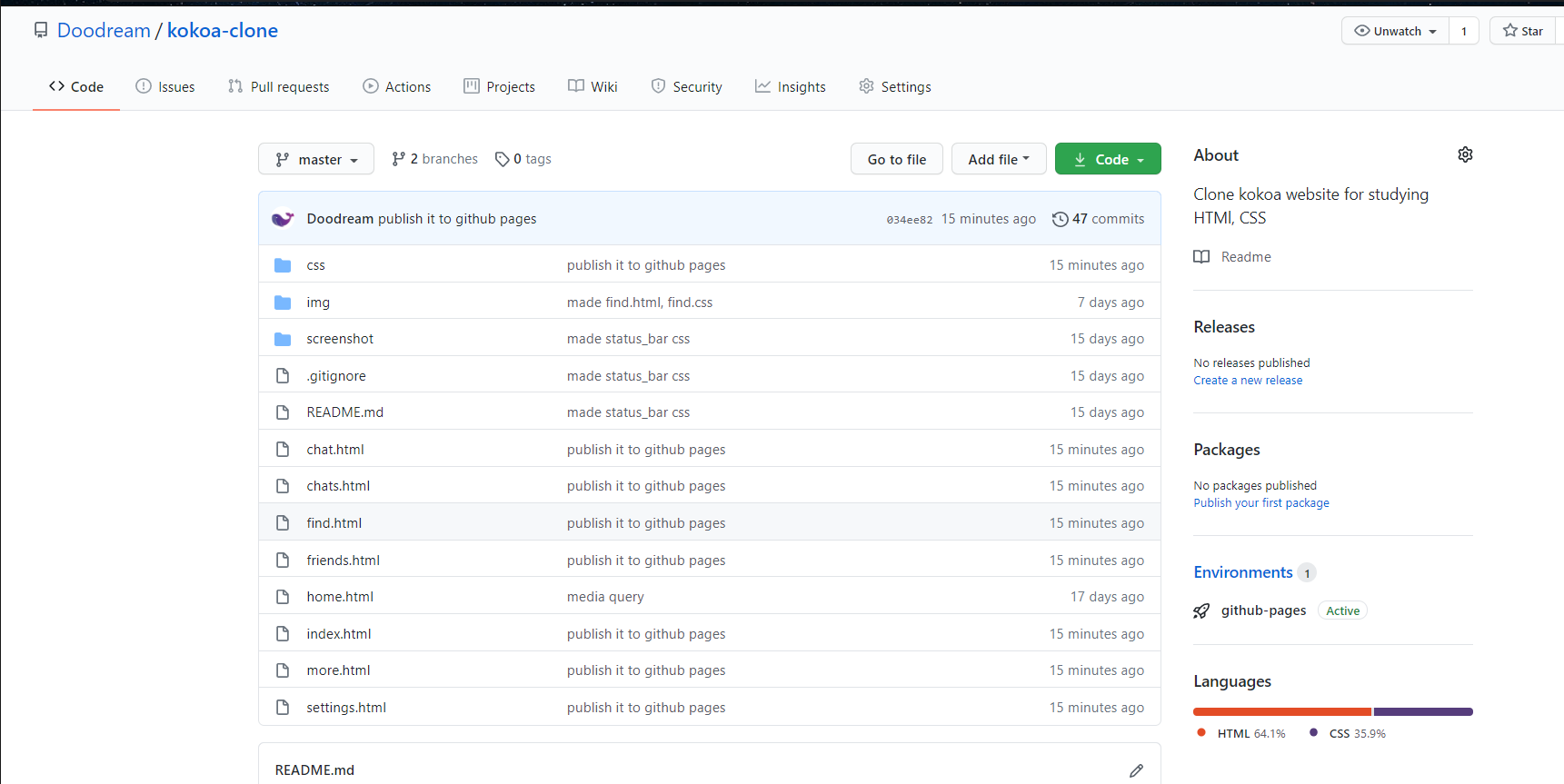Screen dimensions: 1564x784
Task: Click 'made find.html, find.css' commit message
Action: 640,303
